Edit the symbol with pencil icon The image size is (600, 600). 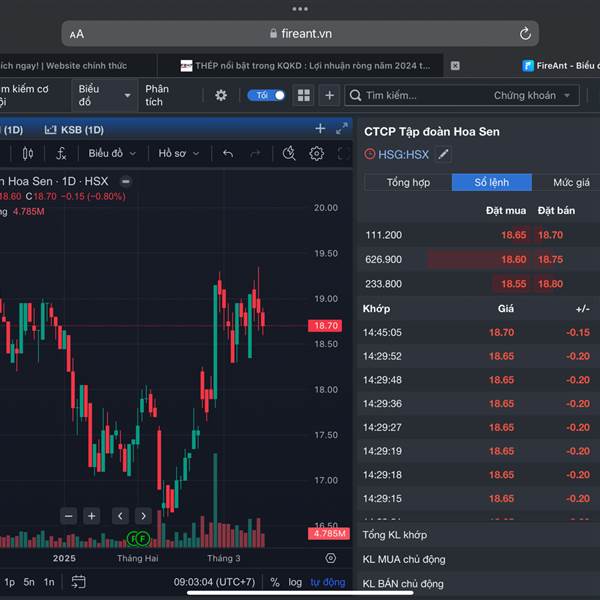[443, 155]
